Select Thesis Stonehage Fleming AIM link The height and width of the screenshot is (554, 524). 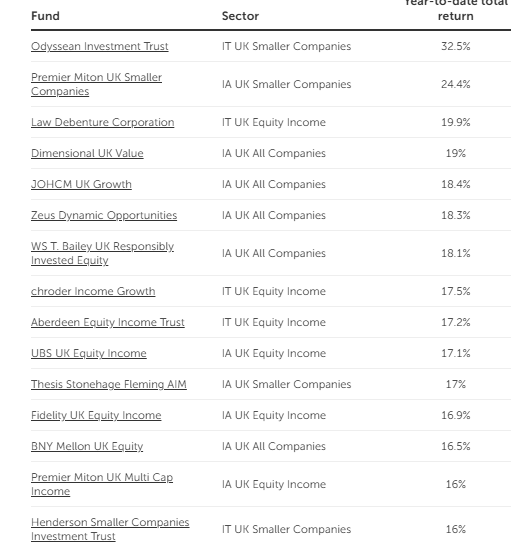point(109,384)
